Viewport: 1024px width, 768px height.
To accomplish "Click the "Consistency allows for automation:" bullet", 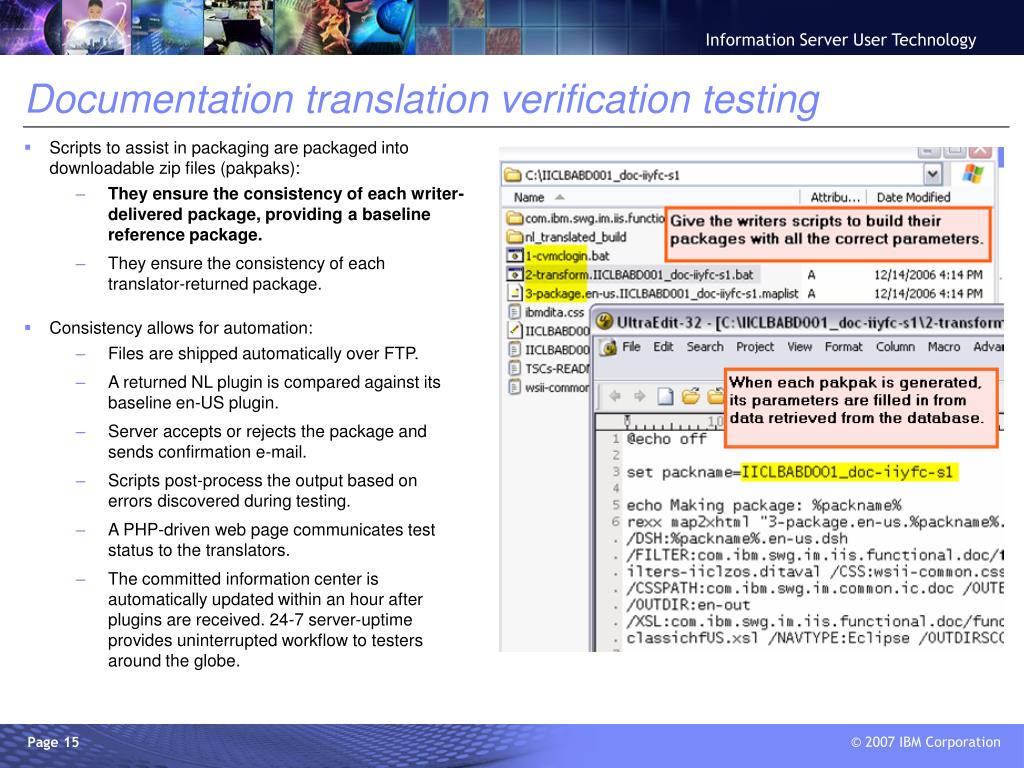I will click(181, 328).
